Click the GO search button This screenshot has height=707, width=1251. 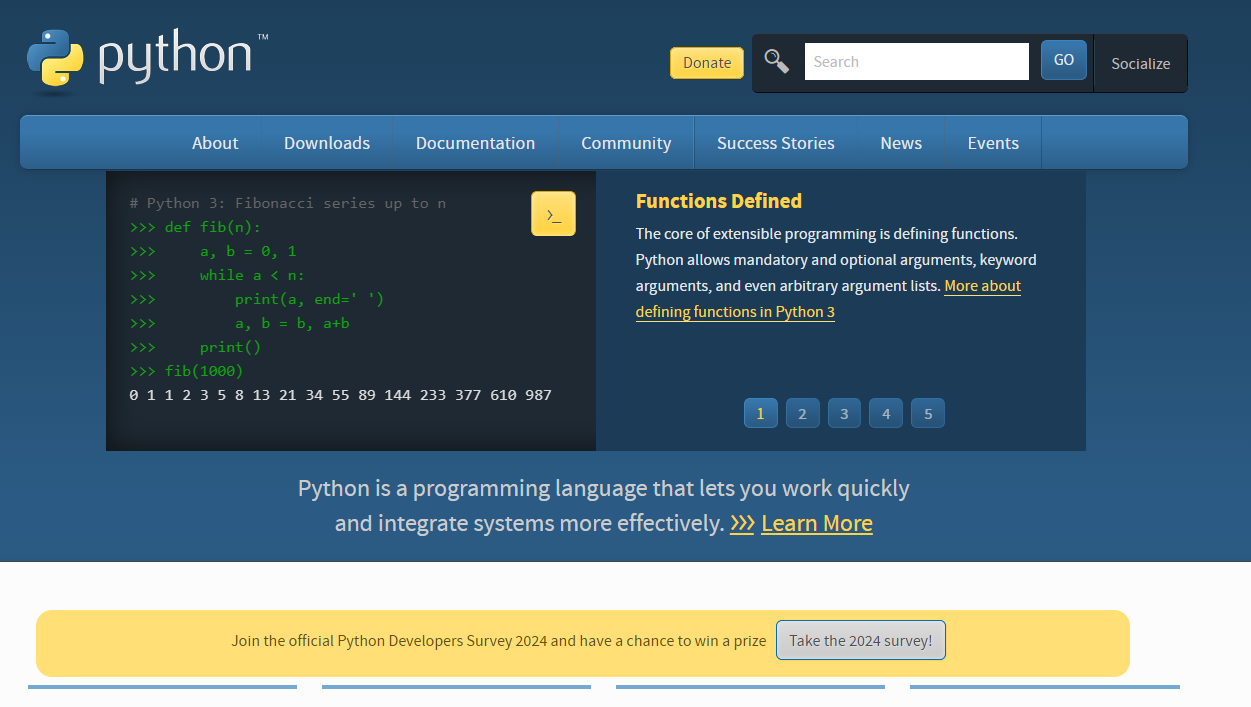[1064, 60]
